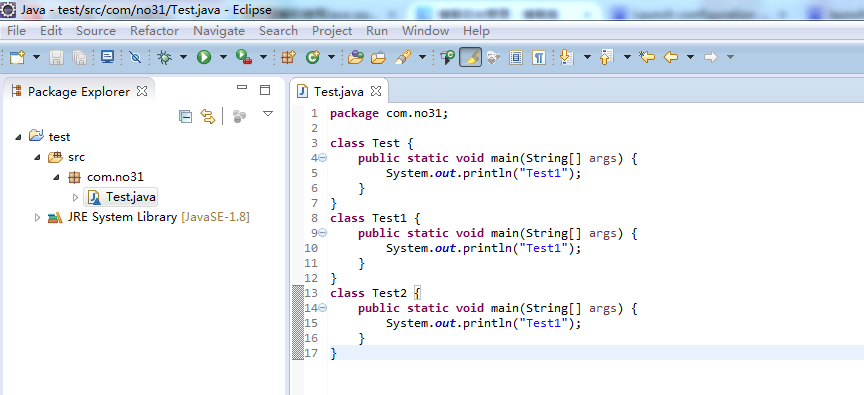
Task: Open the Search dropdown arrow
Action: coord(422,57)
